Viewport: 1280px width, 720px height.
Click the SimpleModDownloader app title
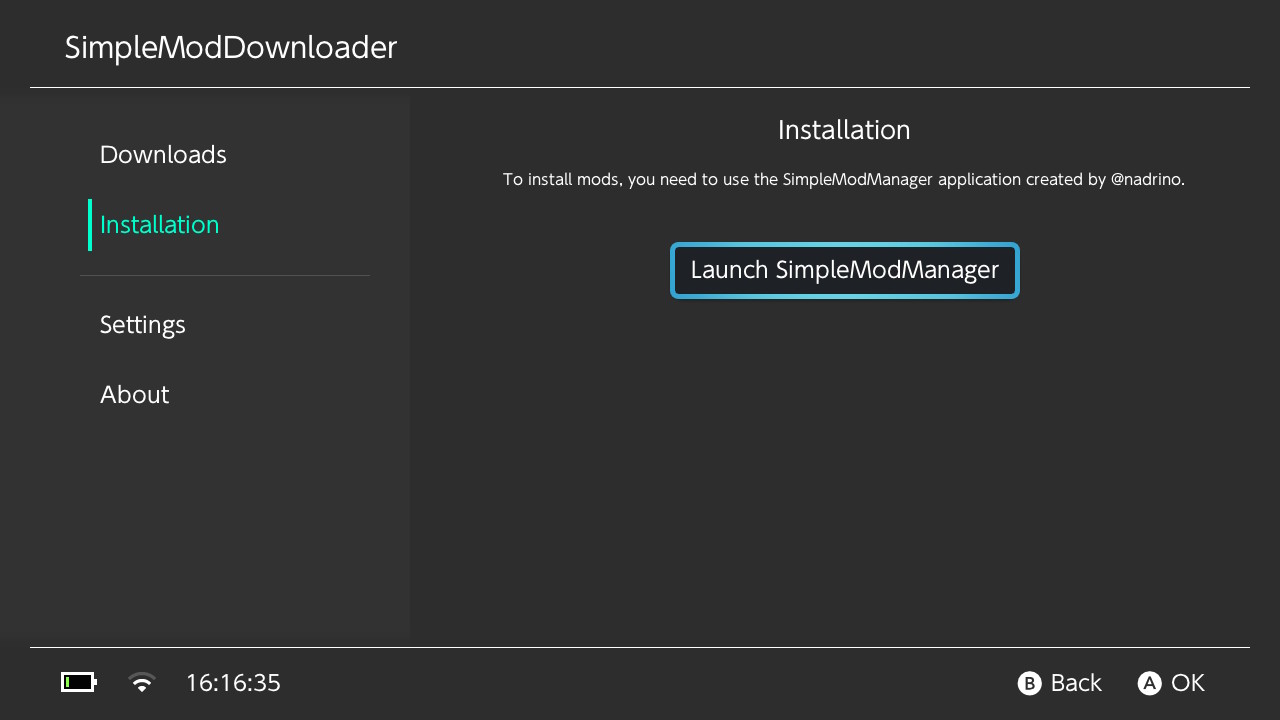231,48
